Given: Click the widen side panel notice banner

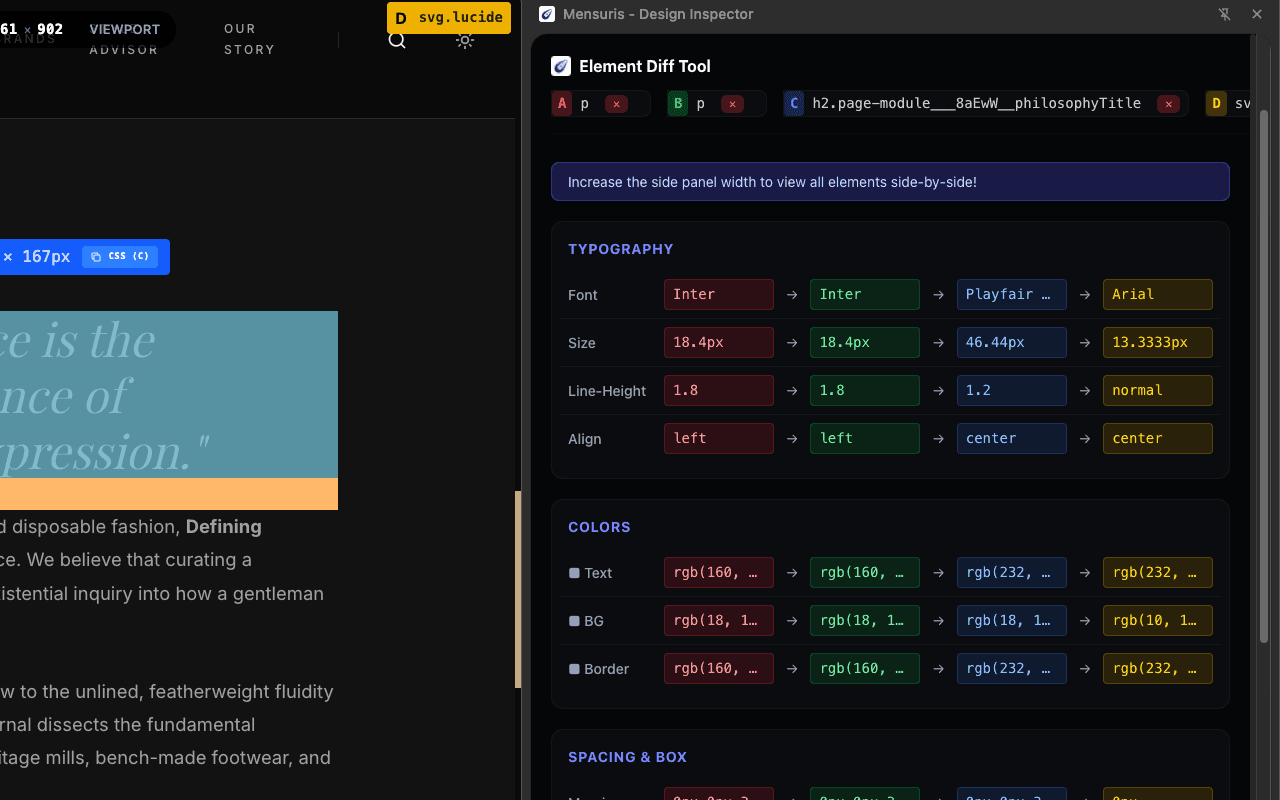Looking at the screenshot, I should tap(890, 182).
